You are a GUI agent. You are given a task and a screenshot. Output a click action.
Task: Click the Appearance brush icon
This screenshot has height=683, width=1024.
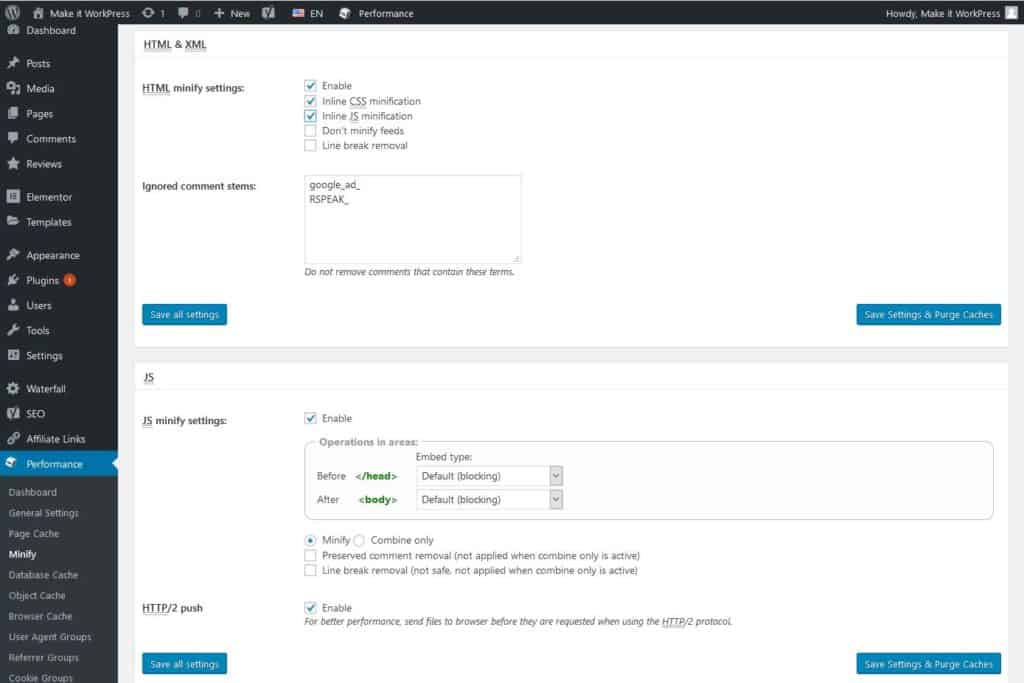click(x=13, y=255)
